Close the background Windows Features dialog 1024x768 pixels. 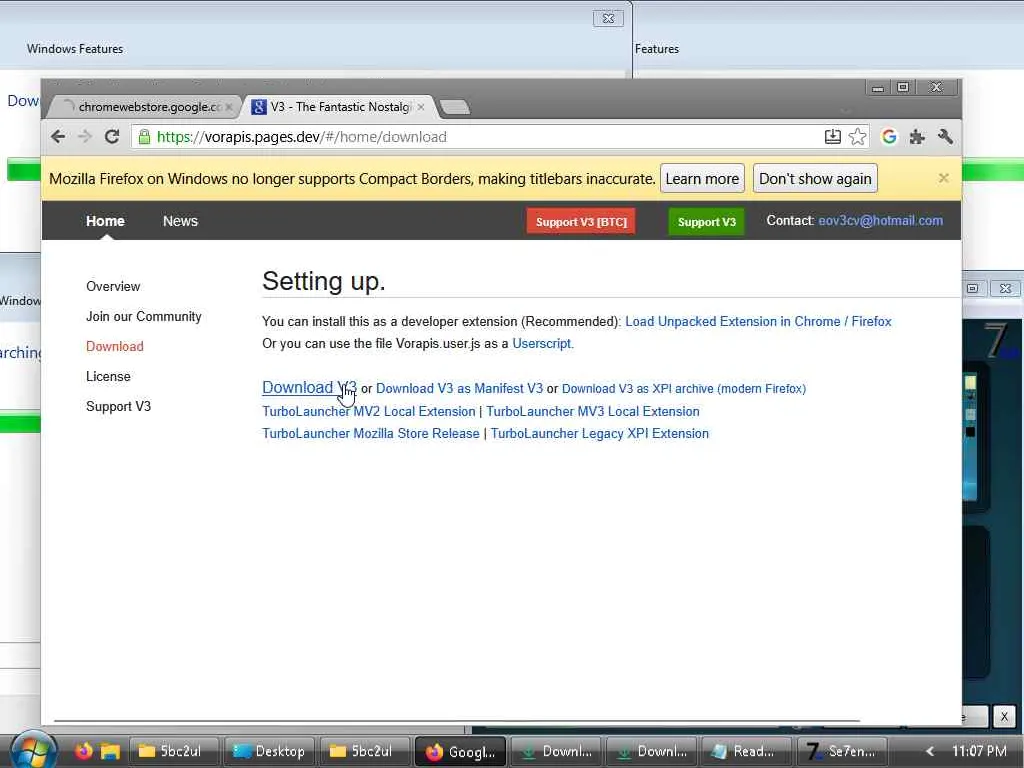coord(608,18)
